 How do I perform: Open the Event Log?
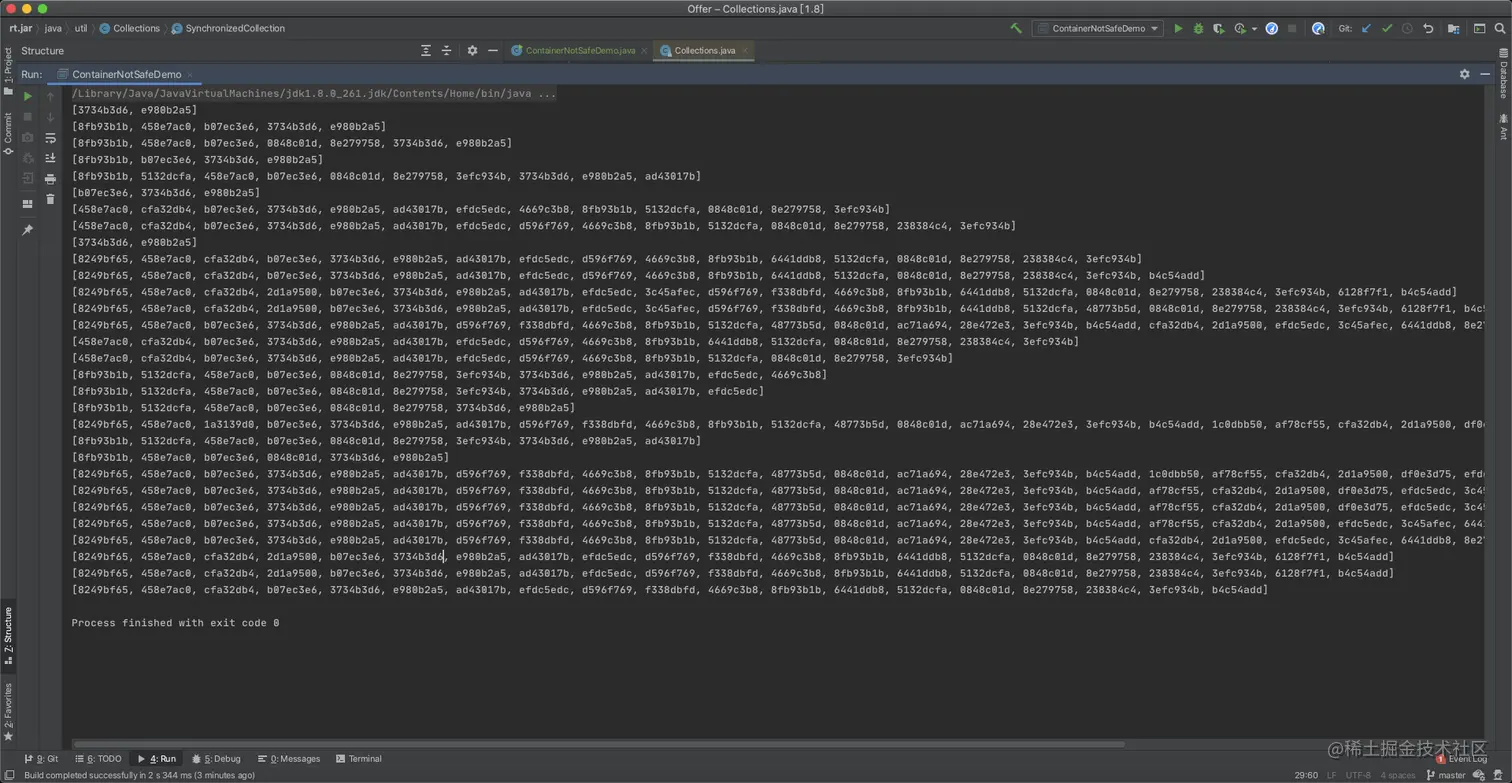1462,759
